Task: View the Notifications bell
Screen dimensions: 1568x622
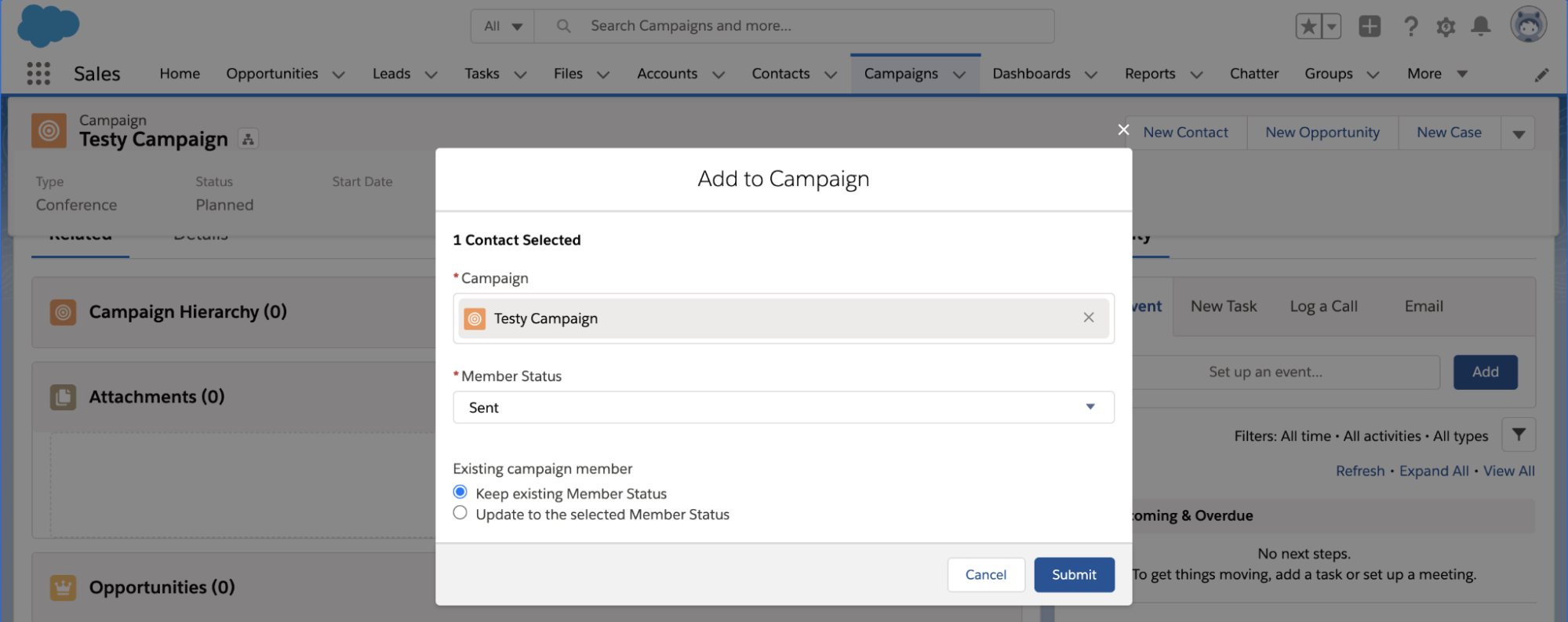Action: point(1480,27)
